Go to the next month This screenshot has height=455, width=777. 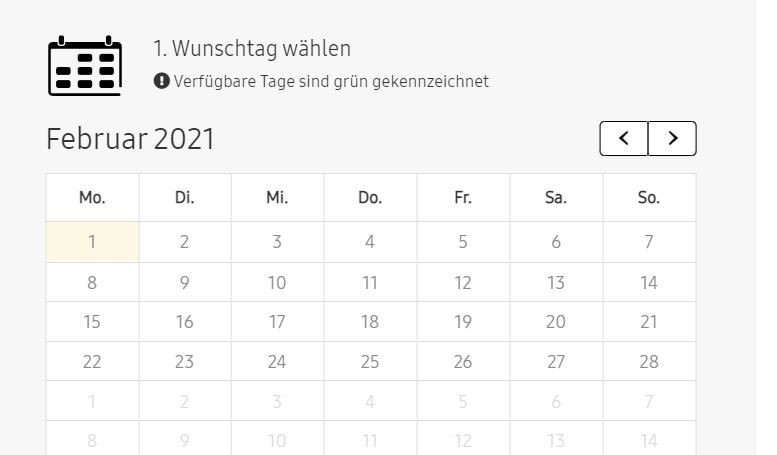point(672,139)
